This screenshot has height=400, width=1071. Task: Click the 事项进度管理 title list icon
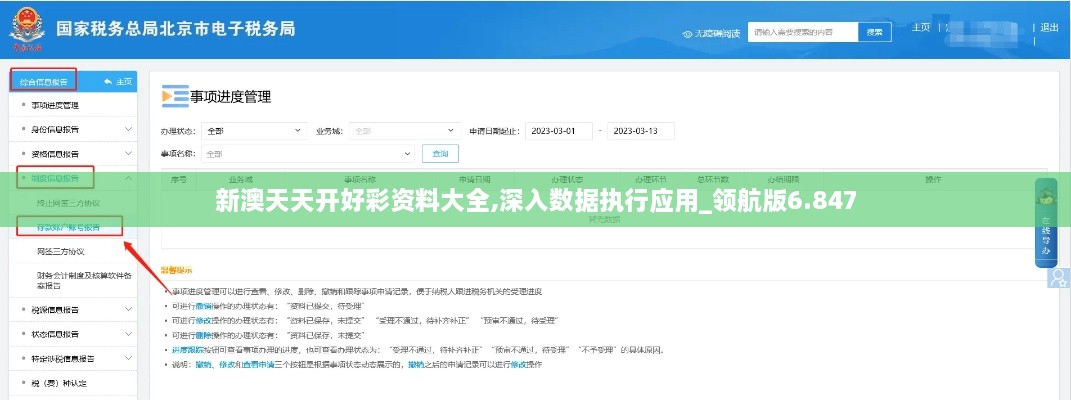(175, 96)
